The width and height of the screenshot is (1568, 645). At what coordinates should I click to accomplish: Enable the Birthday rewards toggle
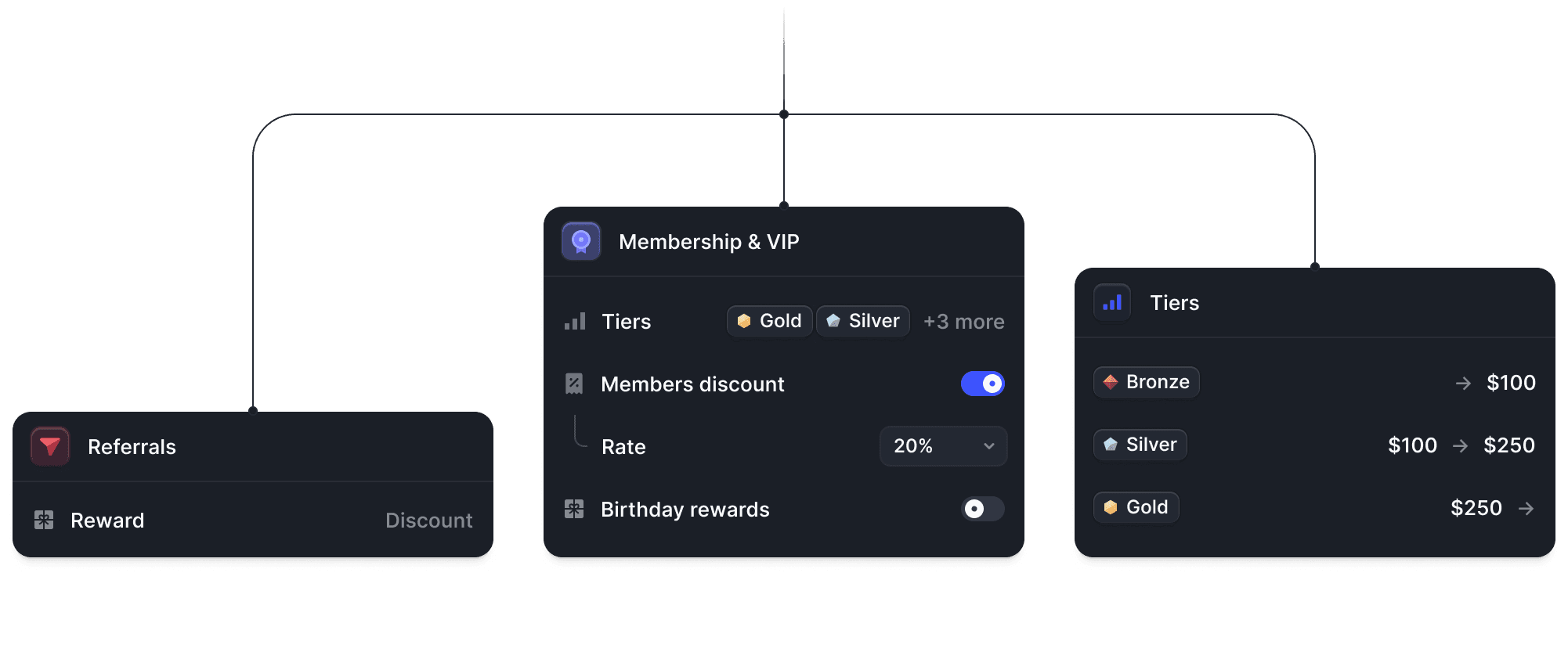tap(982, 510)
